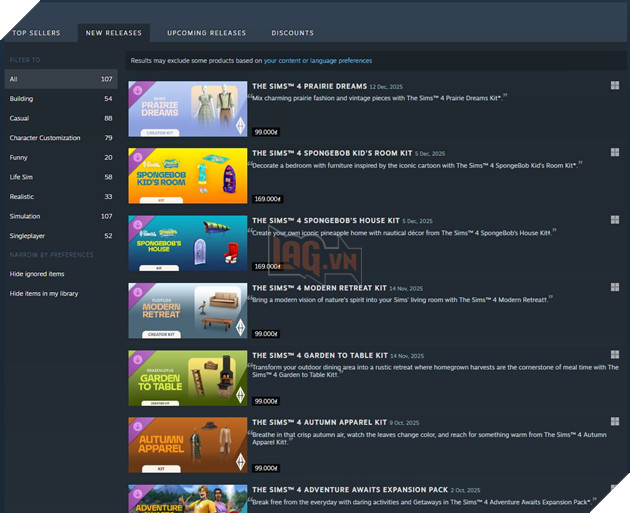This screenshot has height=513, width=630.
Task: Click Windows platform icon on Prairie Dreams row
Action: pyautogui.click(x=615, y=87)
